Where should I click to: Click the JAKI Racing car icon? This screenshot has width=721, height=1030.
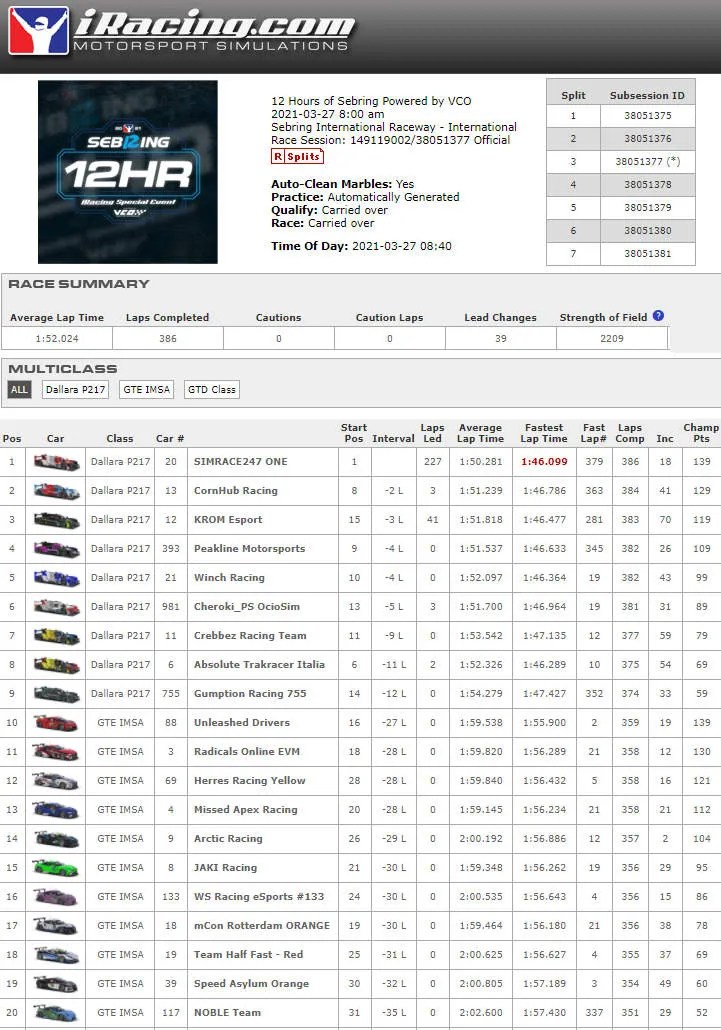pos(56,867)
